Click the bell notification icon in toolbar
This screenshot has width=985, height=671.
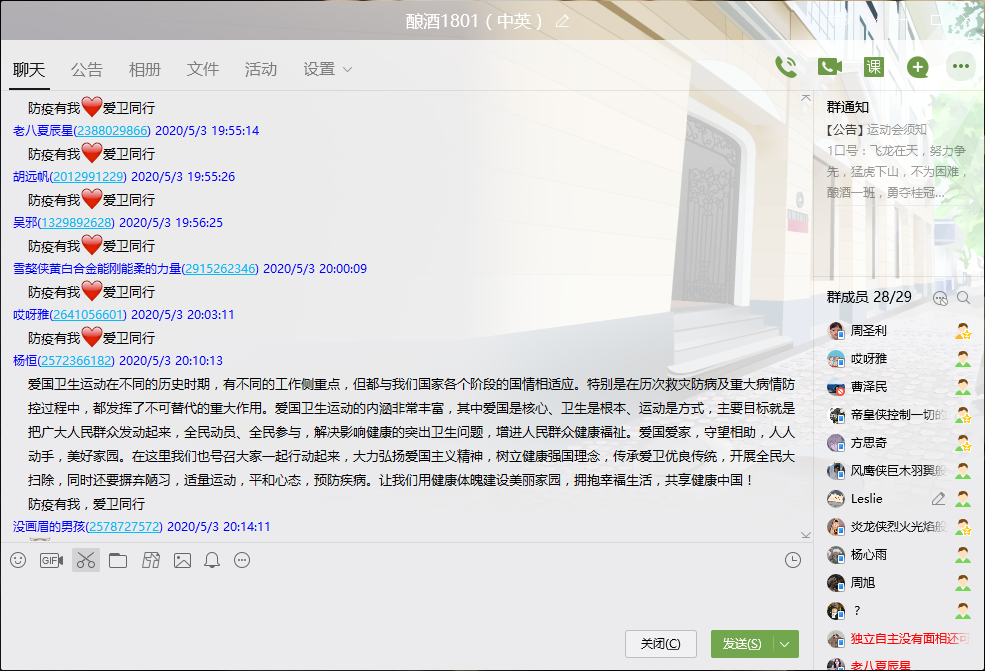[x=212, y=560]
